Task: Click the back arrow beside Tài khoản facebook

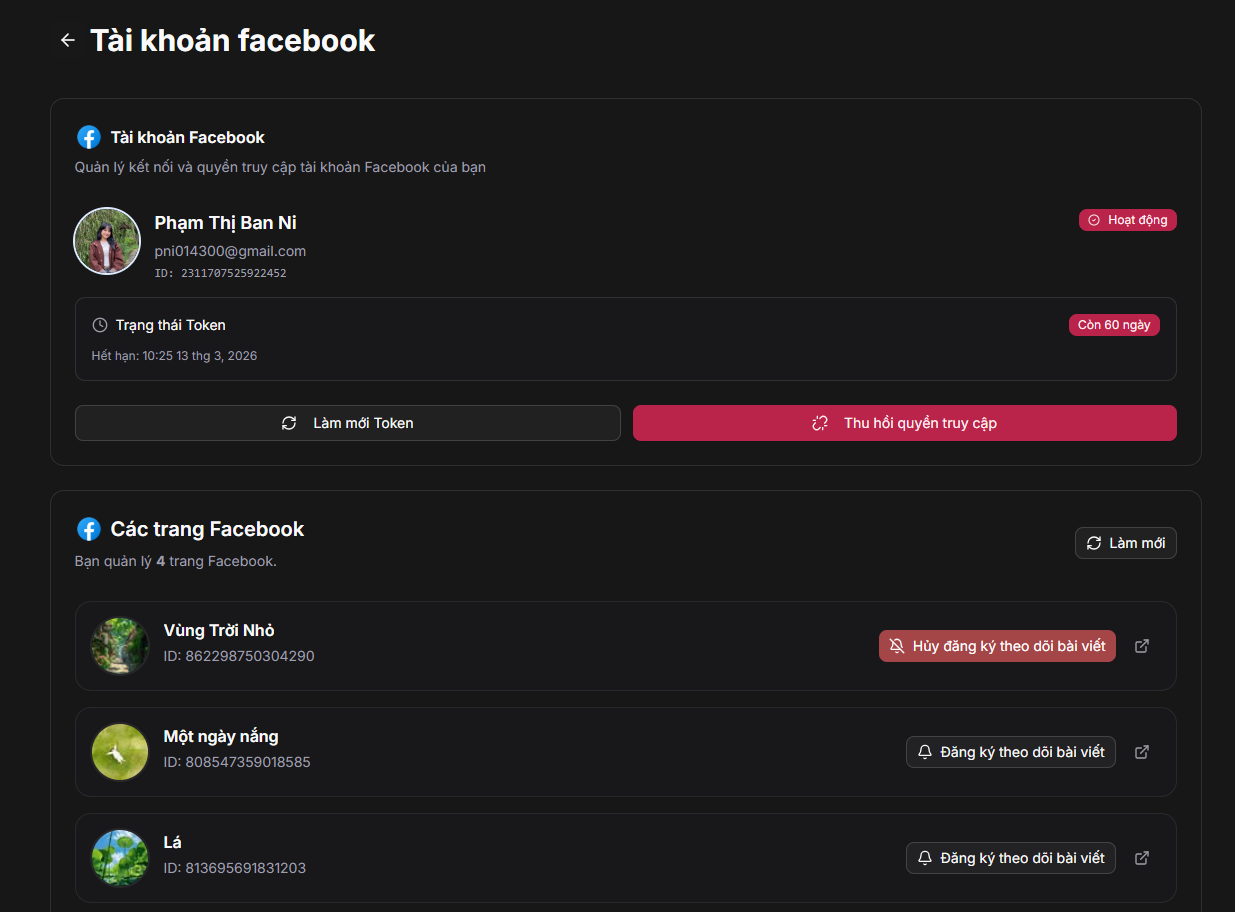Action: [68, 40]
